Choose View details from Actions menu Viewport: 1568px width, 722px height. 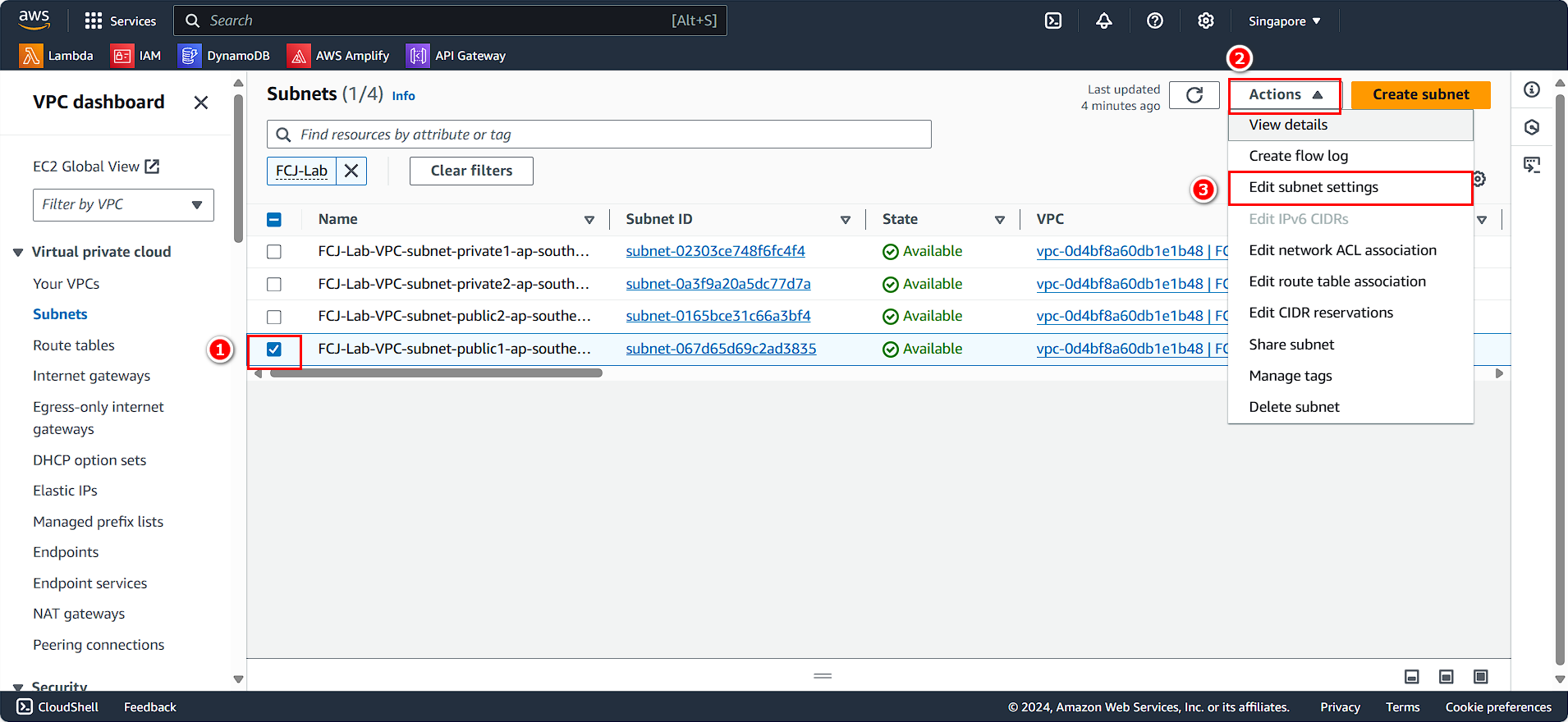pyautogui.click(x=1350, y=125)
